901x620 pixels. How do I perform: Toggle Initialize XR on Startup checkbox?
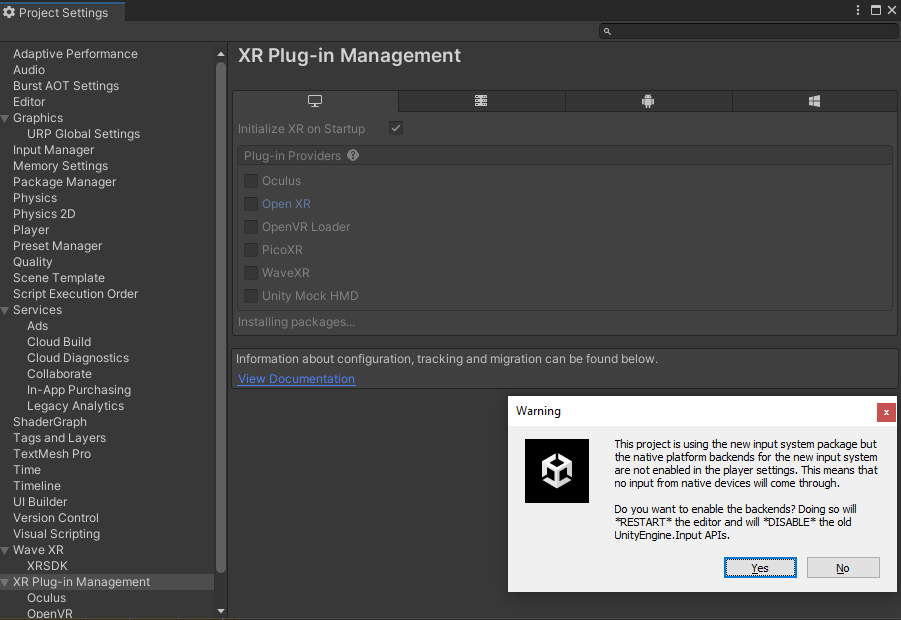(396, 129)
